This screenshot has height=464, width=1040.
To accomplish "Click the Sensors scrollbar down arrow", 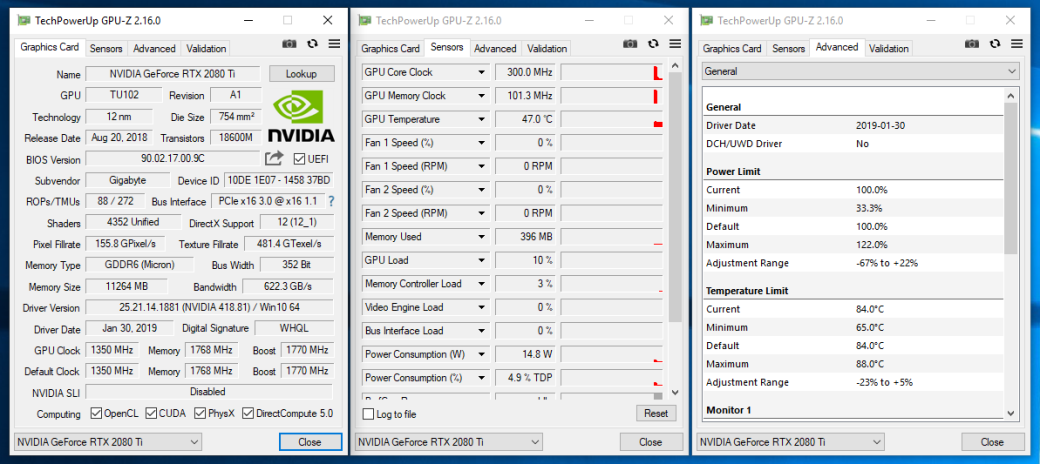I will [675, 392].
